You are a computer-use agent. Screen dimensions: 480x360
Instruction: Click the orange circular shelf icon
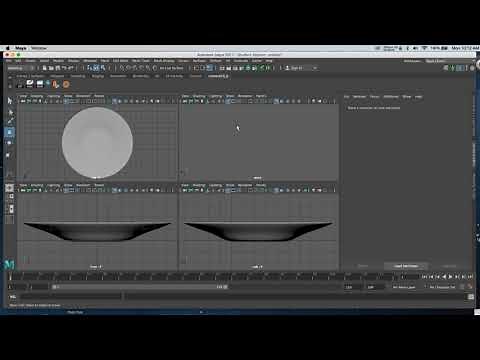coord(66,84)
